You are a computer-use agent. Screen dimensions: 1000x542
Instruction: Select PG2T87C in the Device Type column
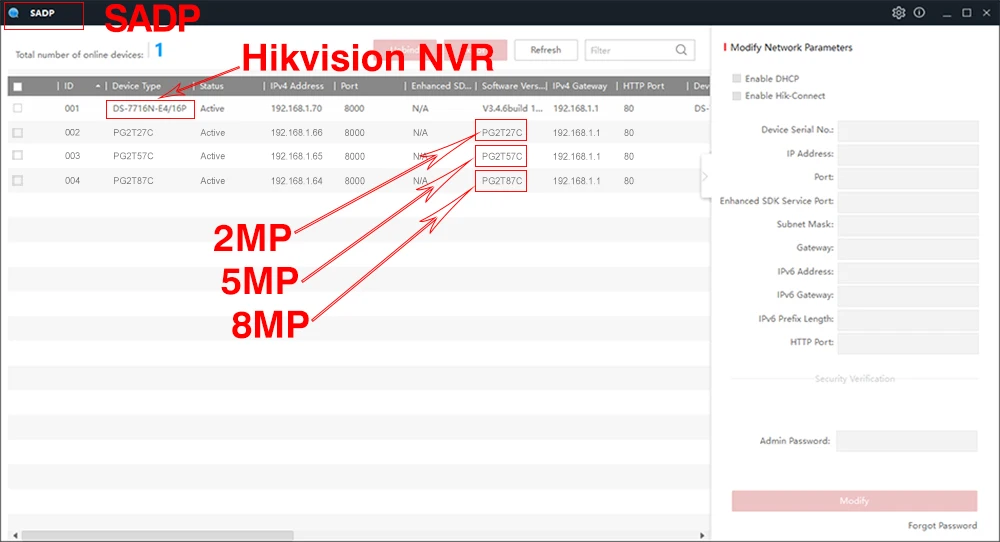point(133,180)
